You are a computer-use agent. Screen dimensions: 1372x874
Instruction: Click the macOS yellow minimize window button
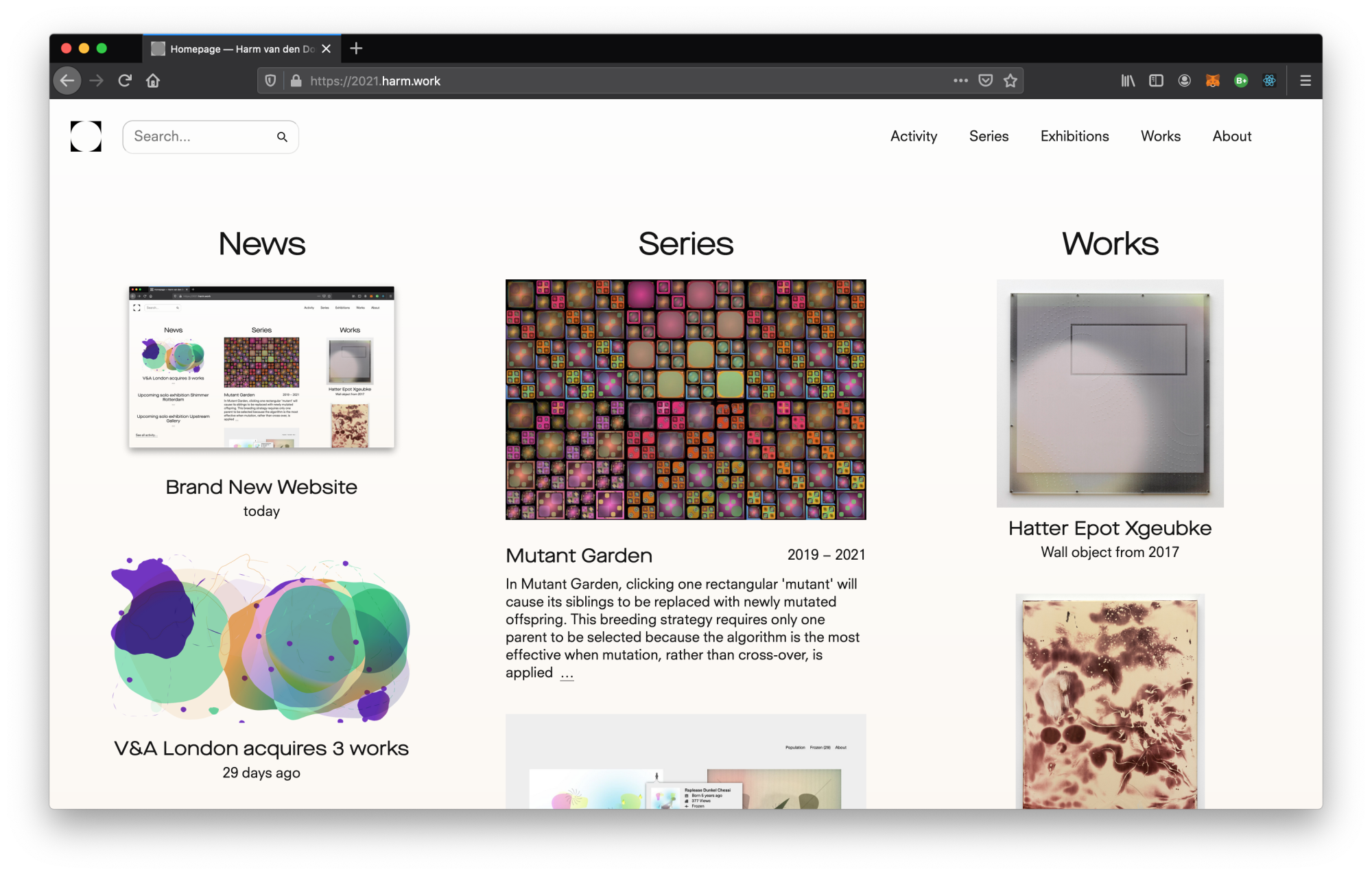pyautogui.click(x=84, y=48)
